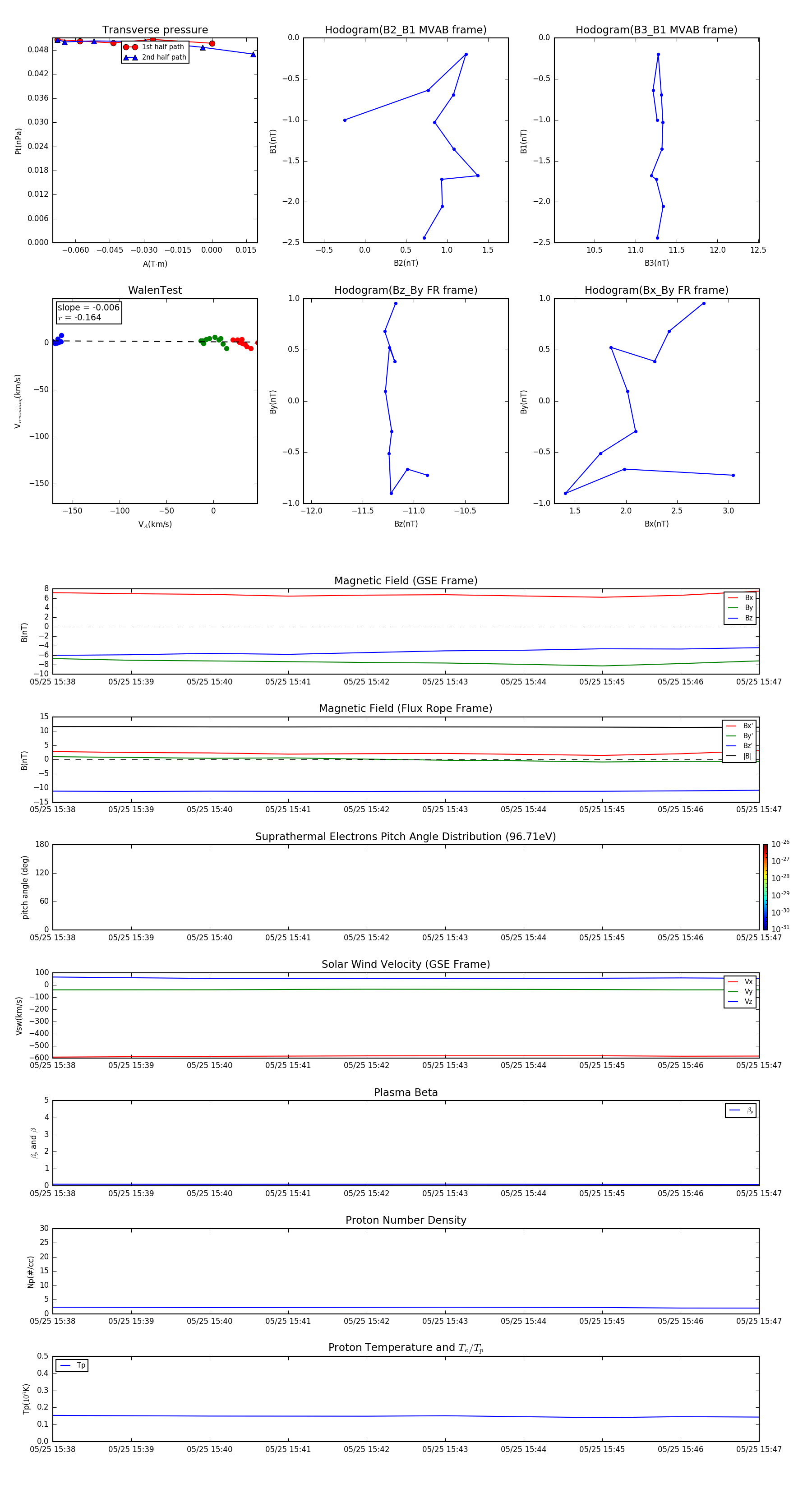Click the 'V_A(km/s)' x-axis label
The height and width of the screenshot is (1489, 812).
155,524
